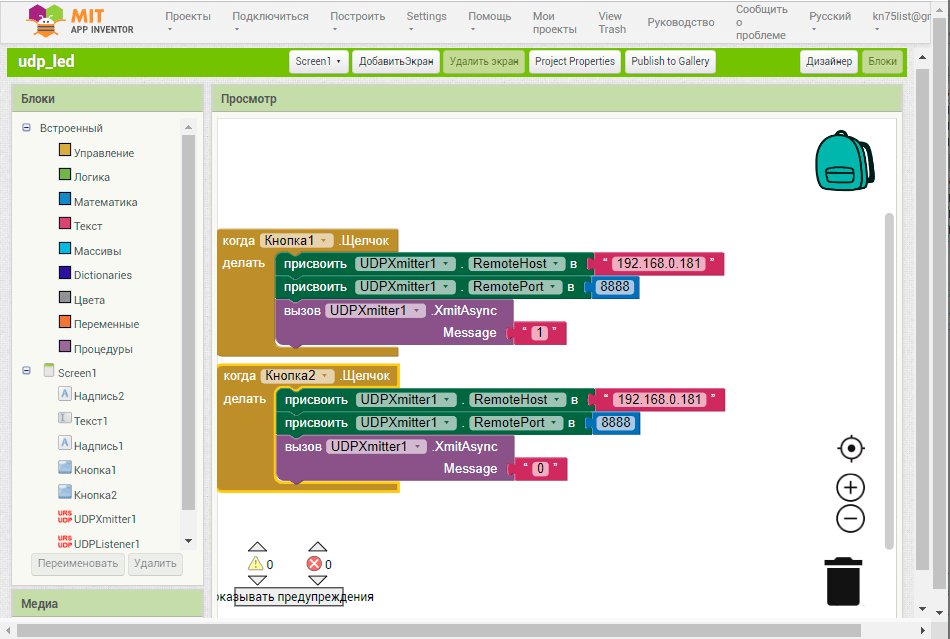This screenshot has height=639, width=950.
Task: Click the Publish to Gallery button
Action: pyautogui.click(x=670, y=62)
